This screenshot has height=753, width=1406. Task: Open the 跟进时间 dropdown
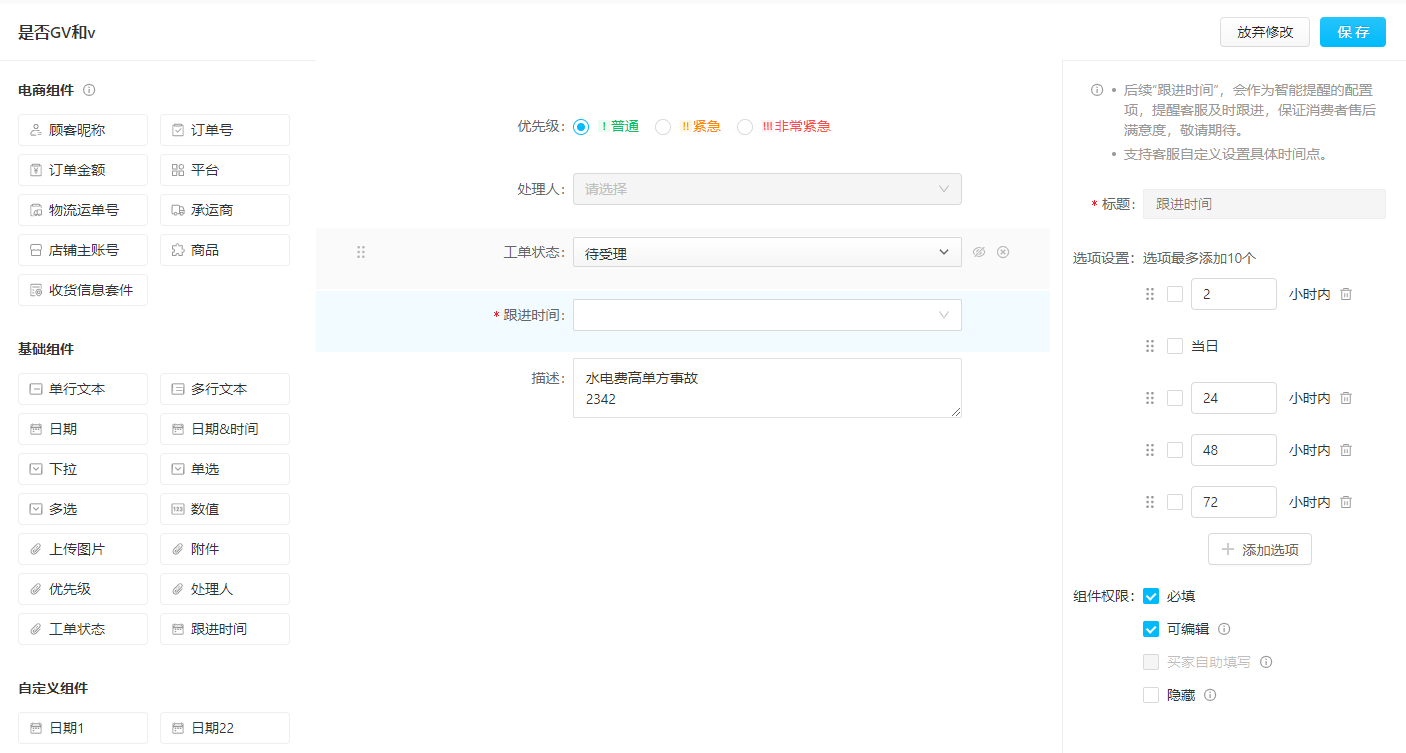click(x=767, y=315)
